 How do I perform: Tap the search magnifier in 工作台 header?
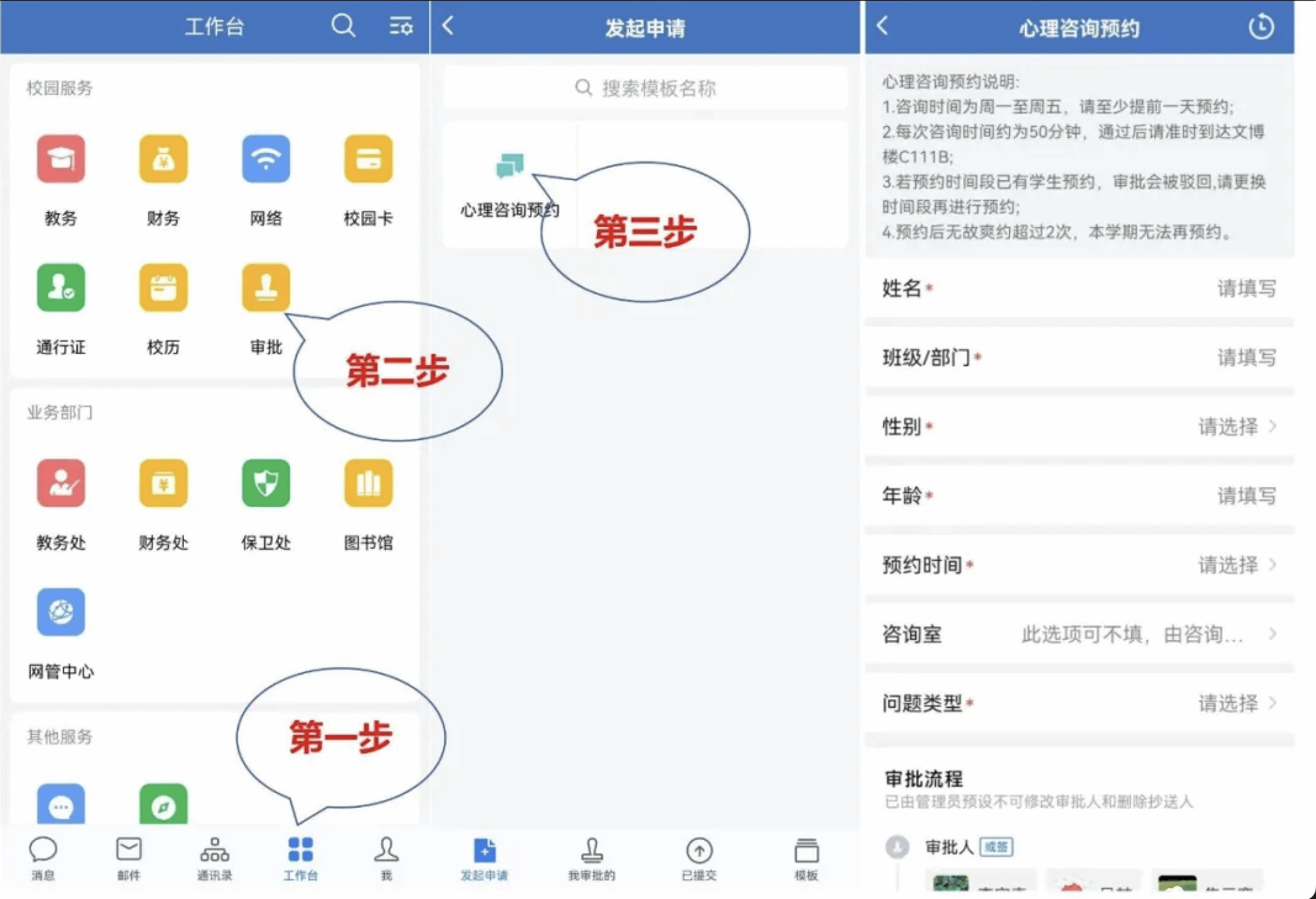coord(343,26)
